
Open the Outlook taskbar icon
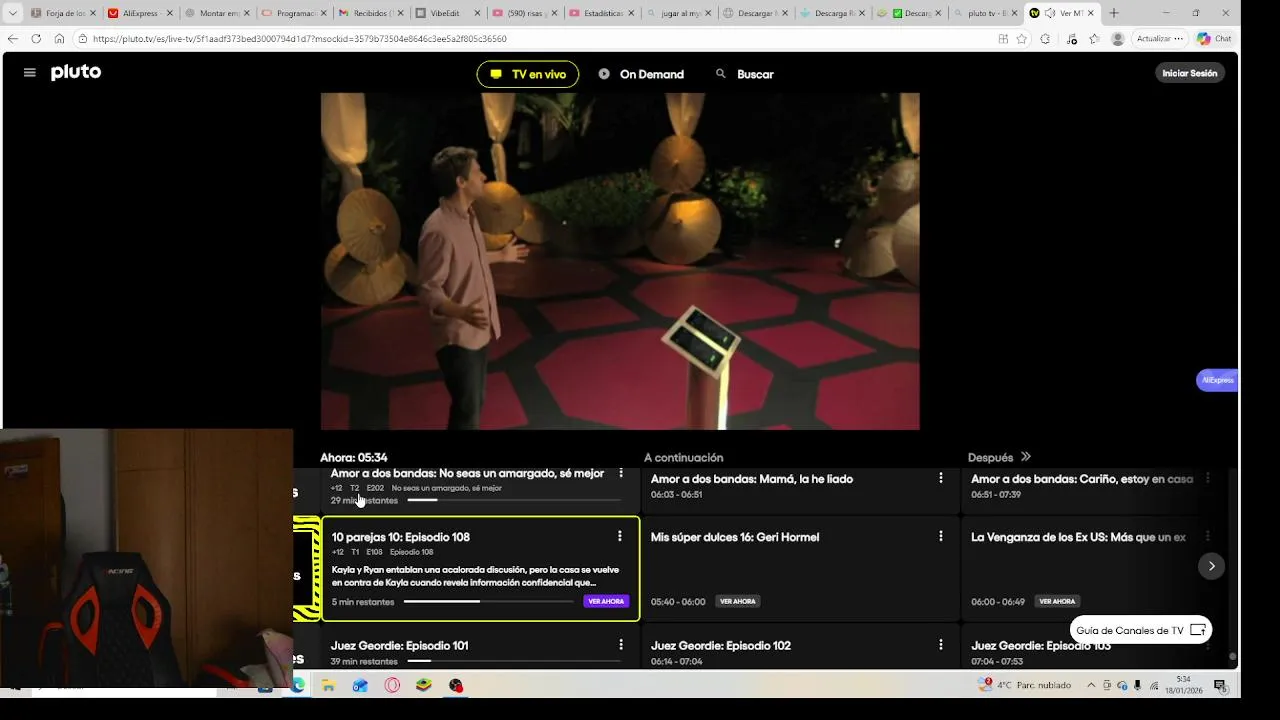tap(360, 686)
